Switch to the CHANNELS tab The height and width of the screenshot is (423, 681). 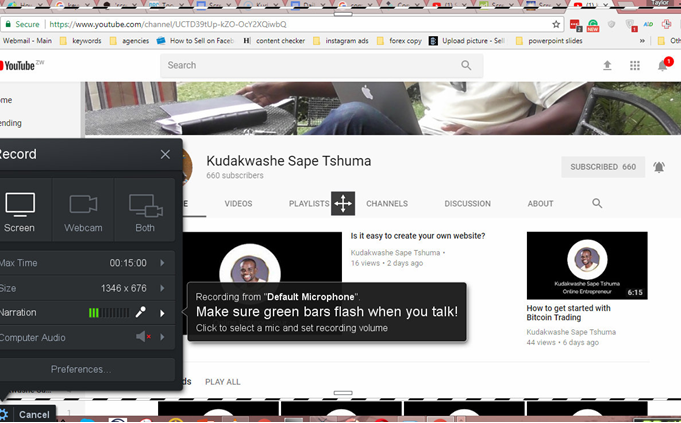387,203
